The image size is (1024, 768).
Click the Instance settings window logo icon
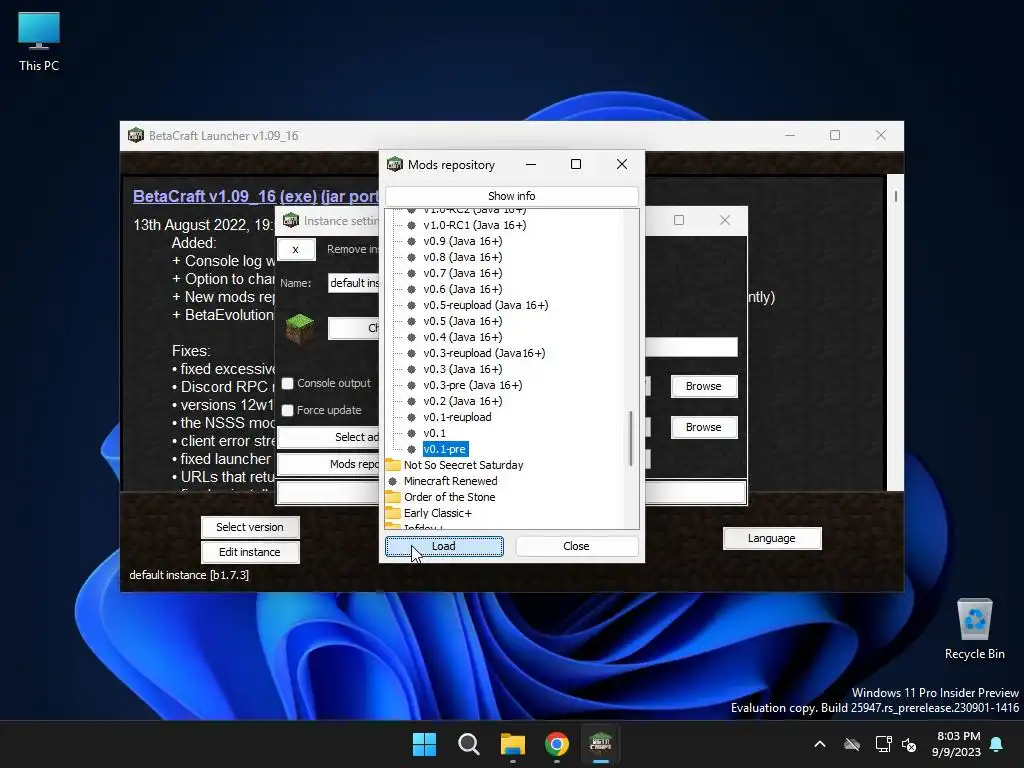pyautogui.click(x=291, y=220)
